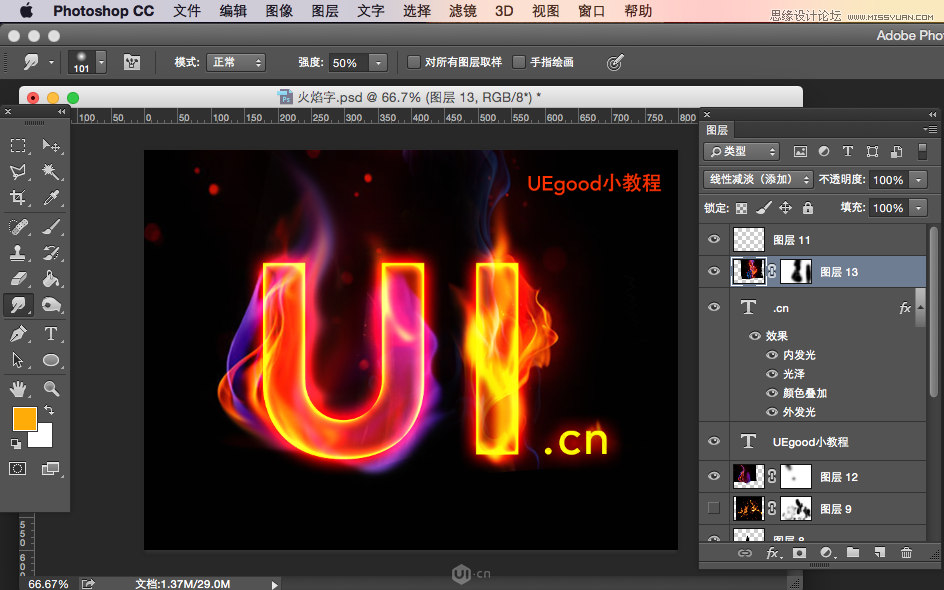Select the Zoom tool
The width and height of the screenshot is (944, 590).
[51, 389]
